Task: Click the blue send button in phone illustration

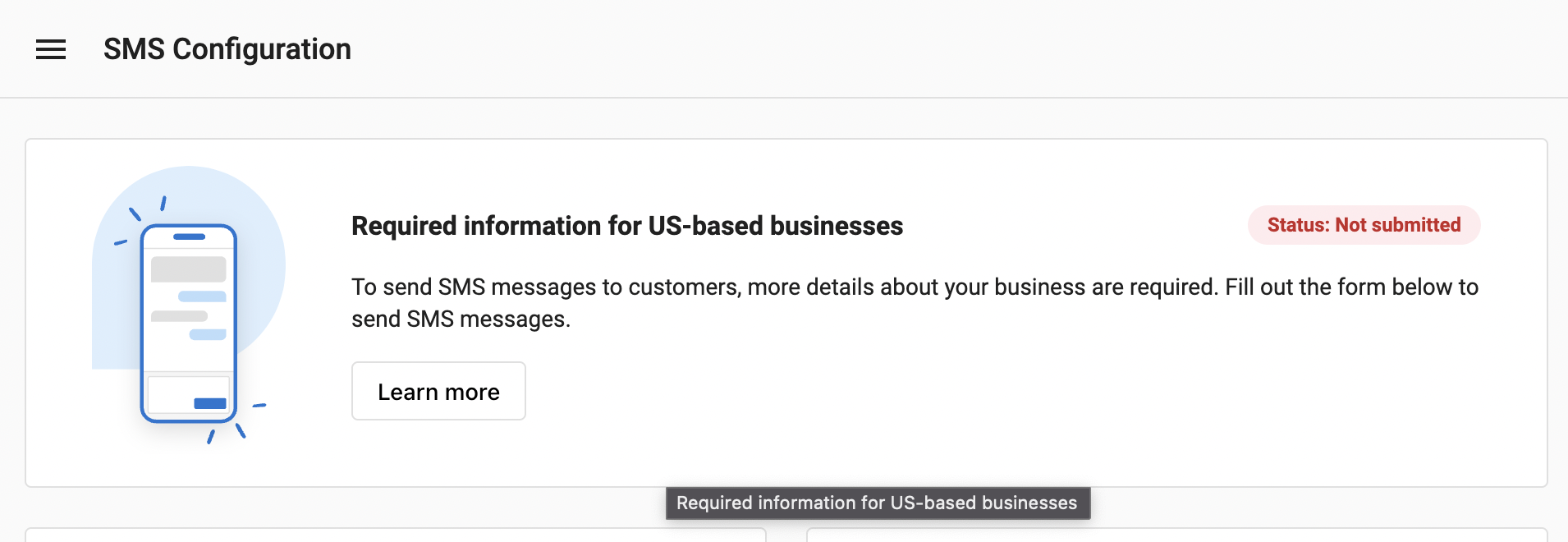Action: pos(210,403)
